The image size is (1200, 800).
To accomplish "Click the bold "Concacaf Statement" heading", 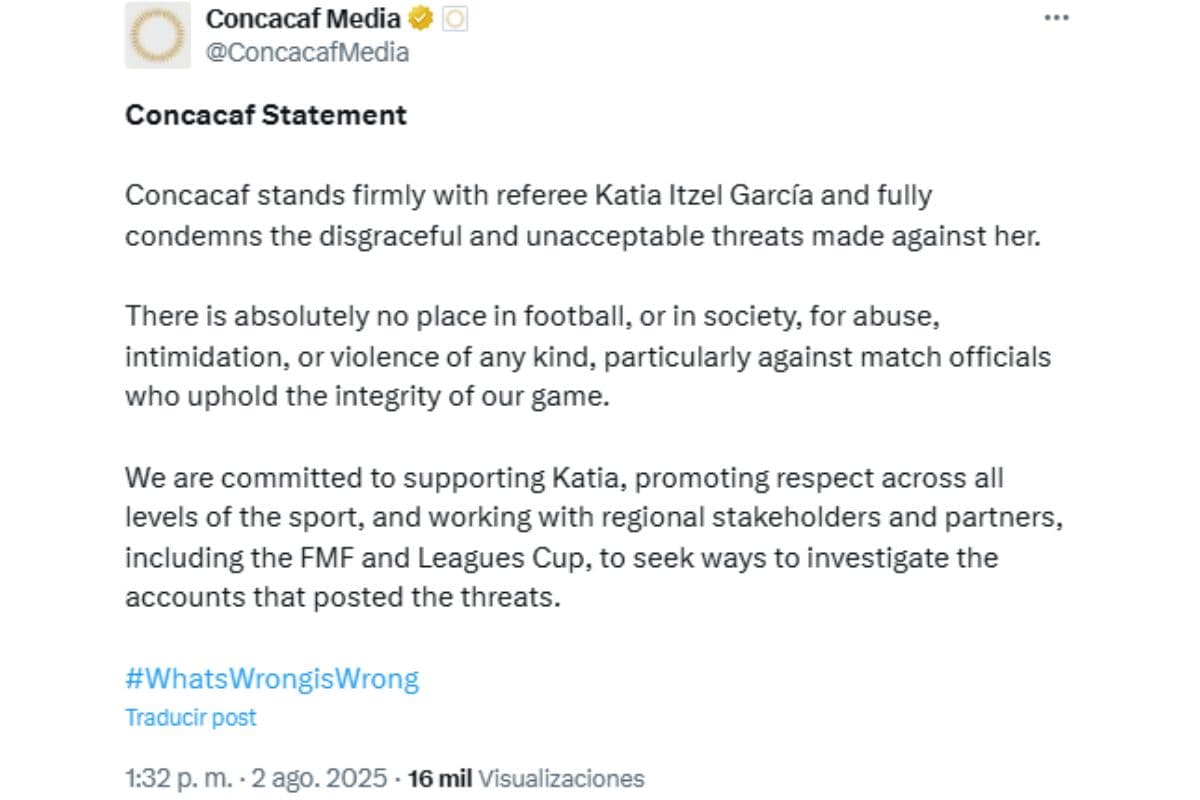I will (265, 115).
